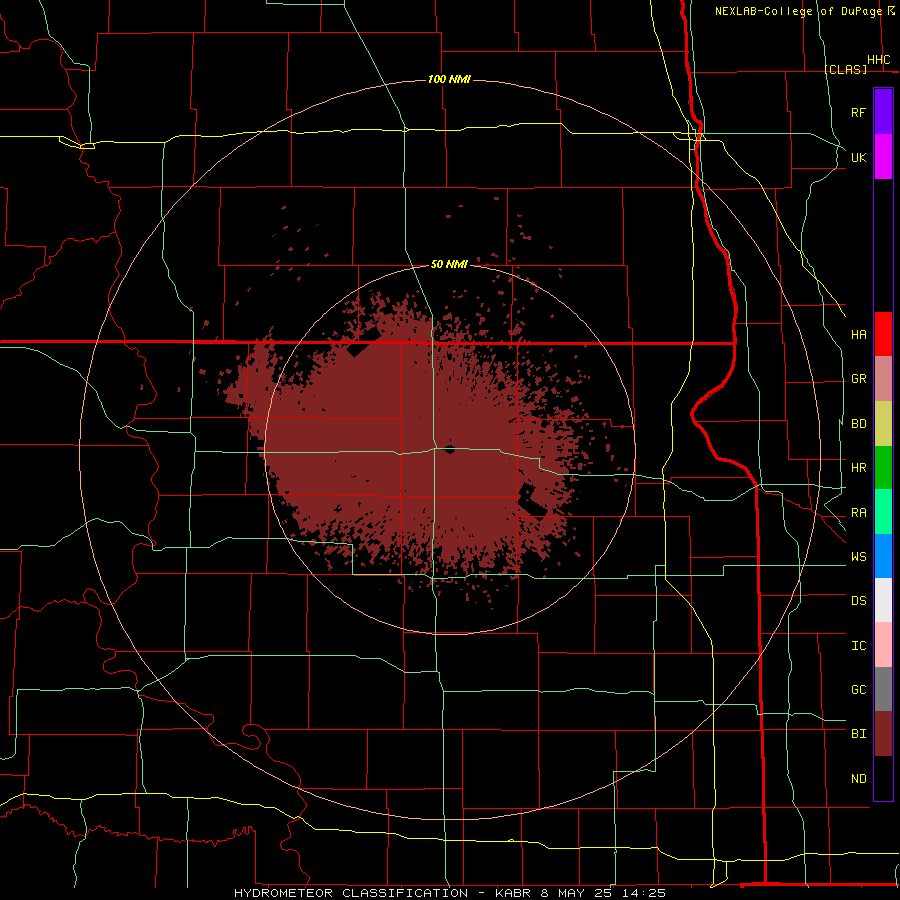Click the IC light pink legend swatch
This screenshot has width=900, height=900.
tap(883, 645)
